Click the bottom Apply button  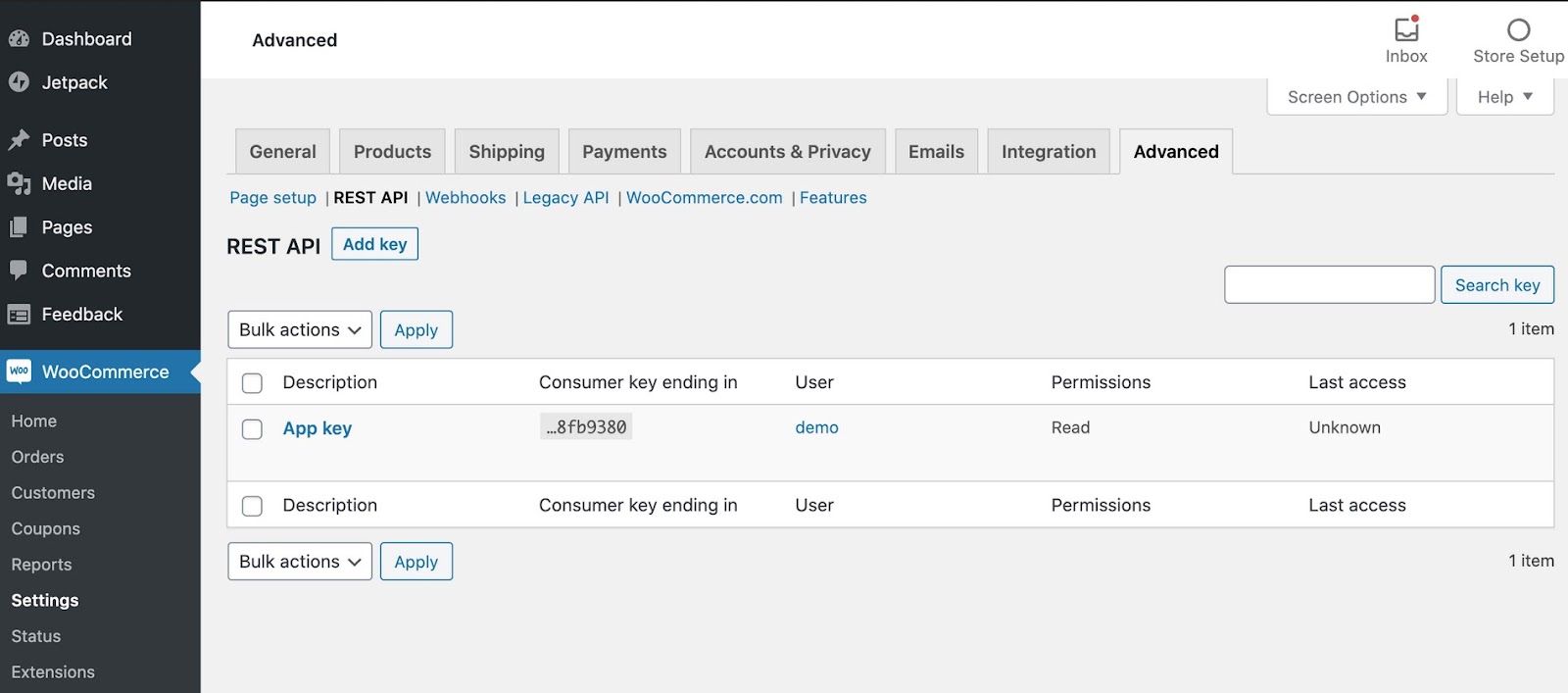coord(416,562)
